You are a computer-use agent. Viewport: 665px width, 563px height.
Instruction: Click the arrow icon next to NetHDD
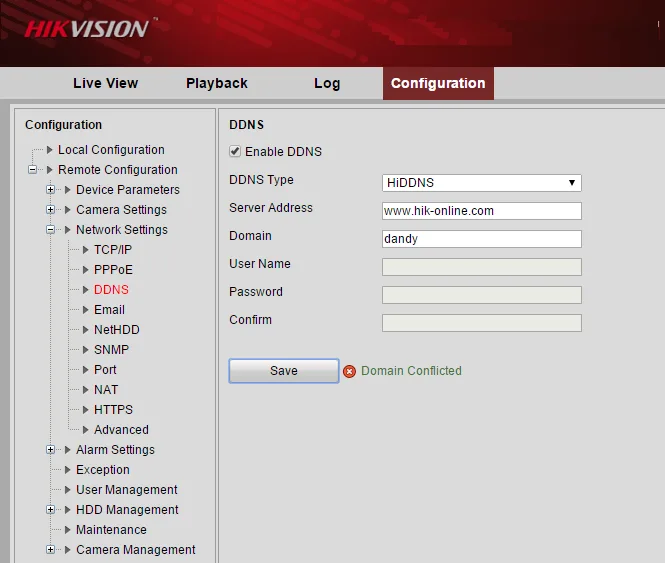pyautogui.click(x=86, y=330)
